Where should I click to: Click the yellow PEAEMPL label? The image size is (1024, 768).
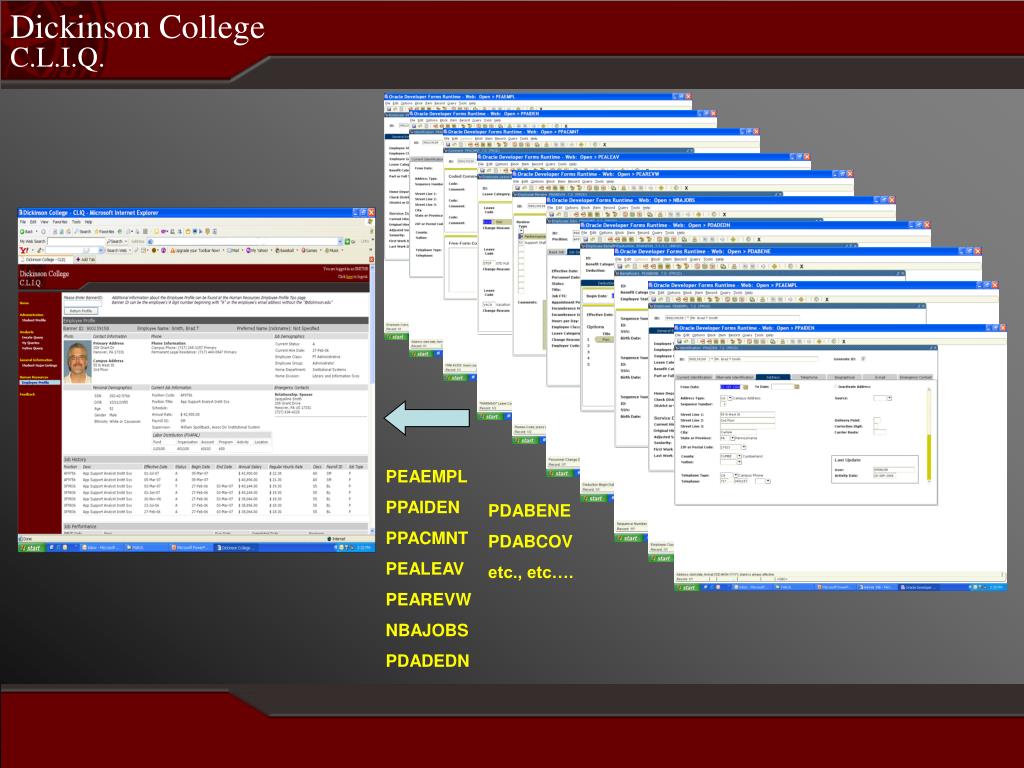(426, 477)
